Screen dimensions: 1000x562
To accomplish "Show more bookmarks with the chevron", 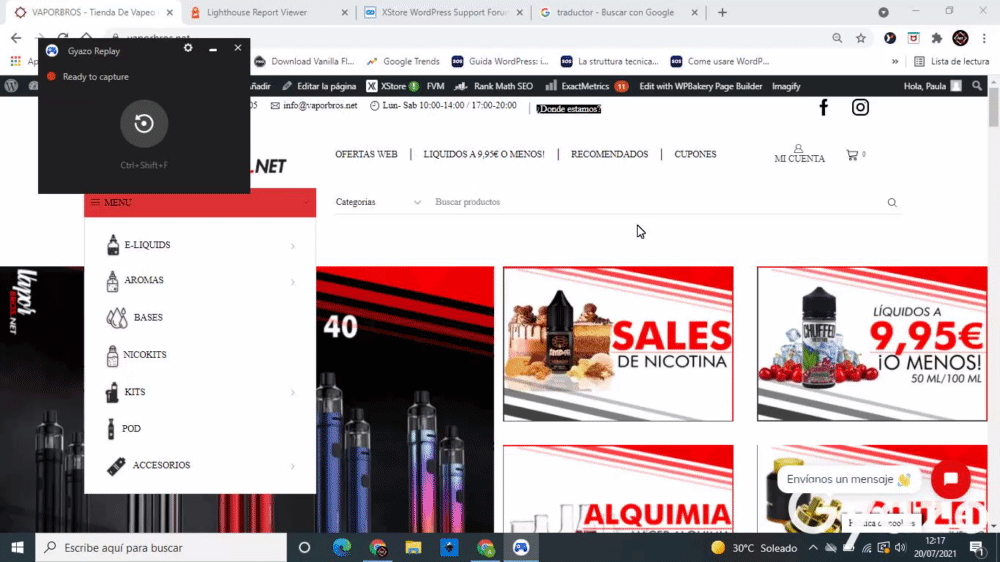I will pos(895,62).
